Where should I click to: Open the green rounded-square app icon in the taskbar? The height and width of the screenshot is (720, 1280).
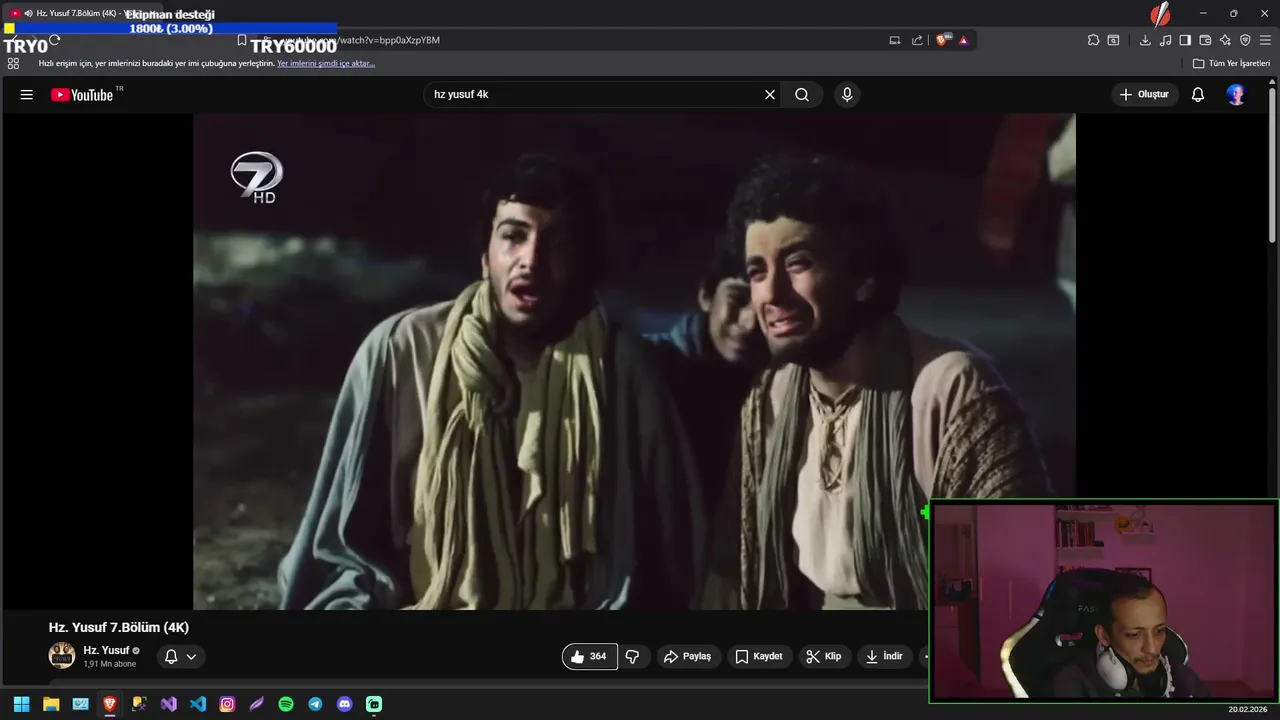(x=374, y=704)
